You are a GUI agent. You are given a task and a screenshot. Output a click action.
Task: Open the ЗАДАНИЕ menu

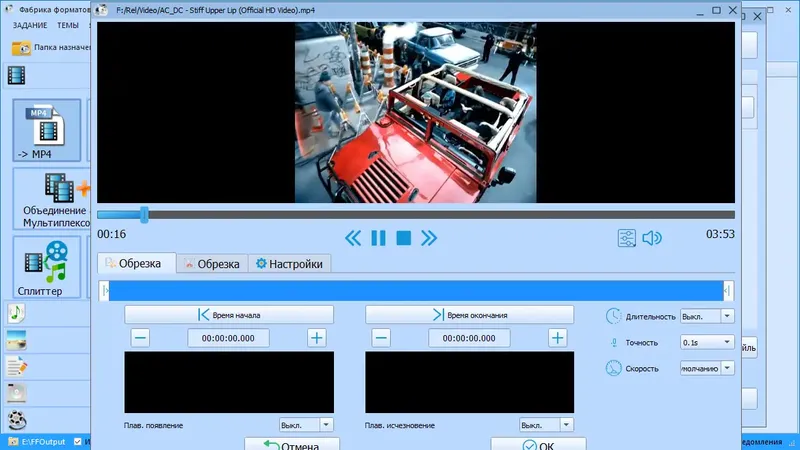point(30,25)
